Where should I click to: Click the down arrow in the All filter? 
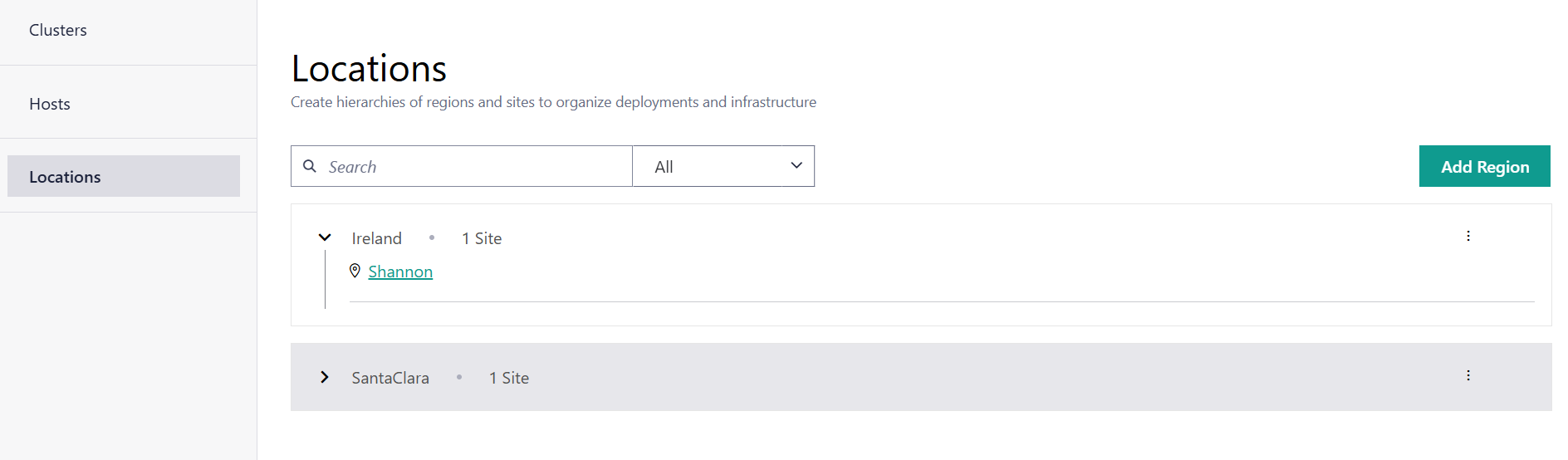[x=796, y=166]
